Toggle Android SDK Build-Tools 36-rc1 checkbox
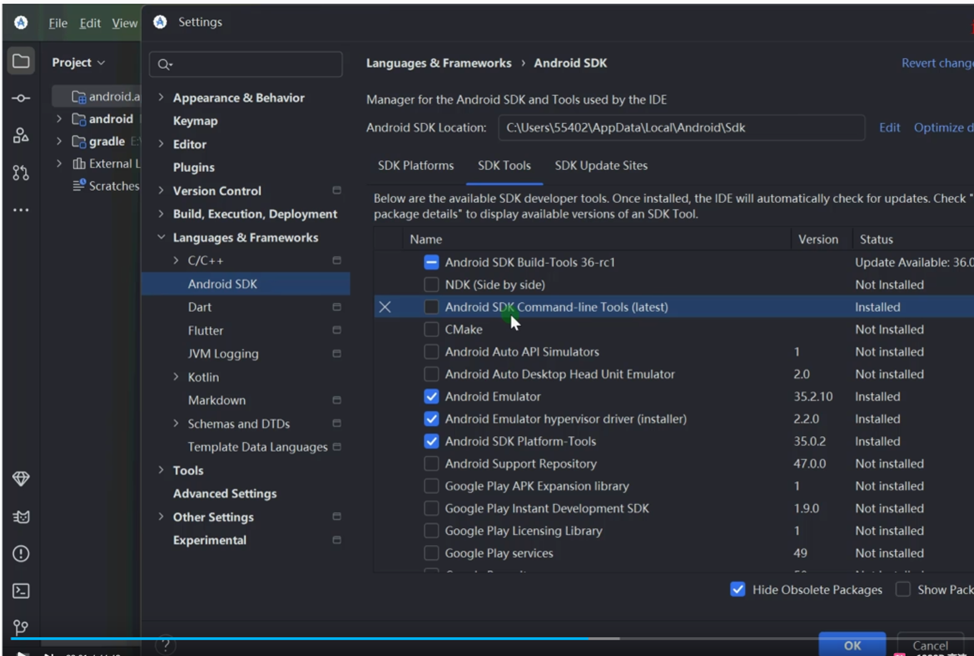 point(431,262)
